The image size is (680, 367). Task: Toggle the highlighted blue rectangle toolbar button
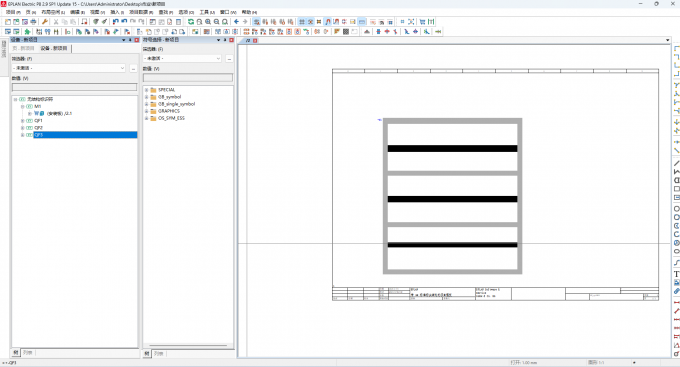tap(362, 22)
